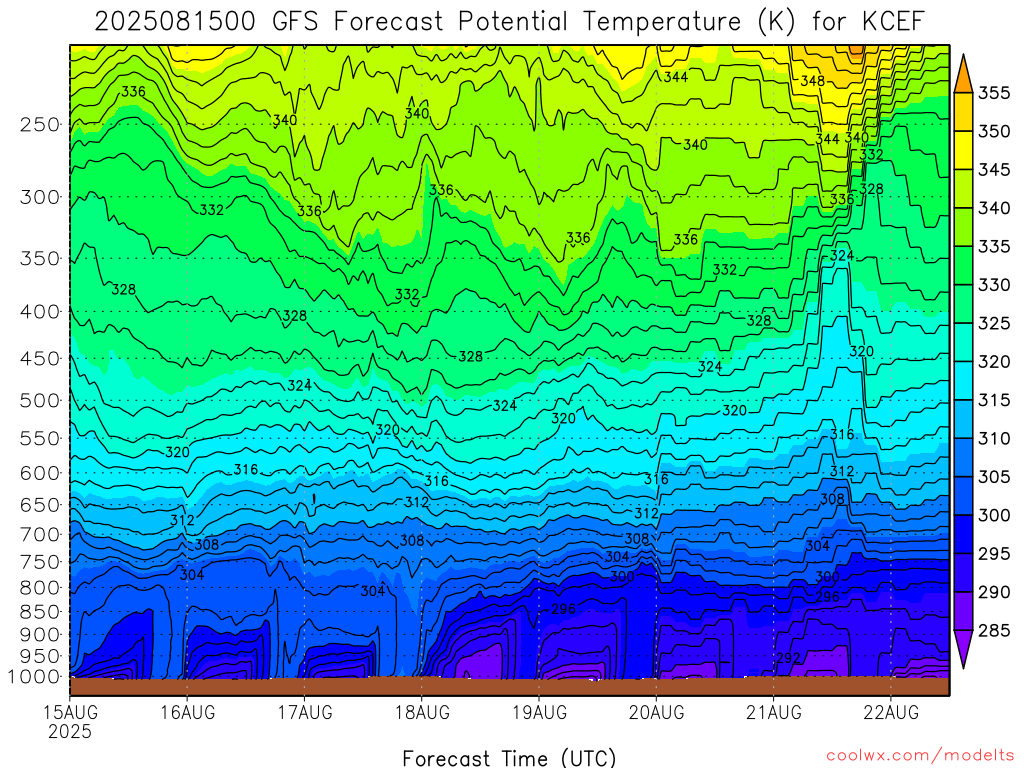Select the 500 pressure level axis label
Screen dimensions: 1024x768
pyautogui.click(x=40, y=400)
